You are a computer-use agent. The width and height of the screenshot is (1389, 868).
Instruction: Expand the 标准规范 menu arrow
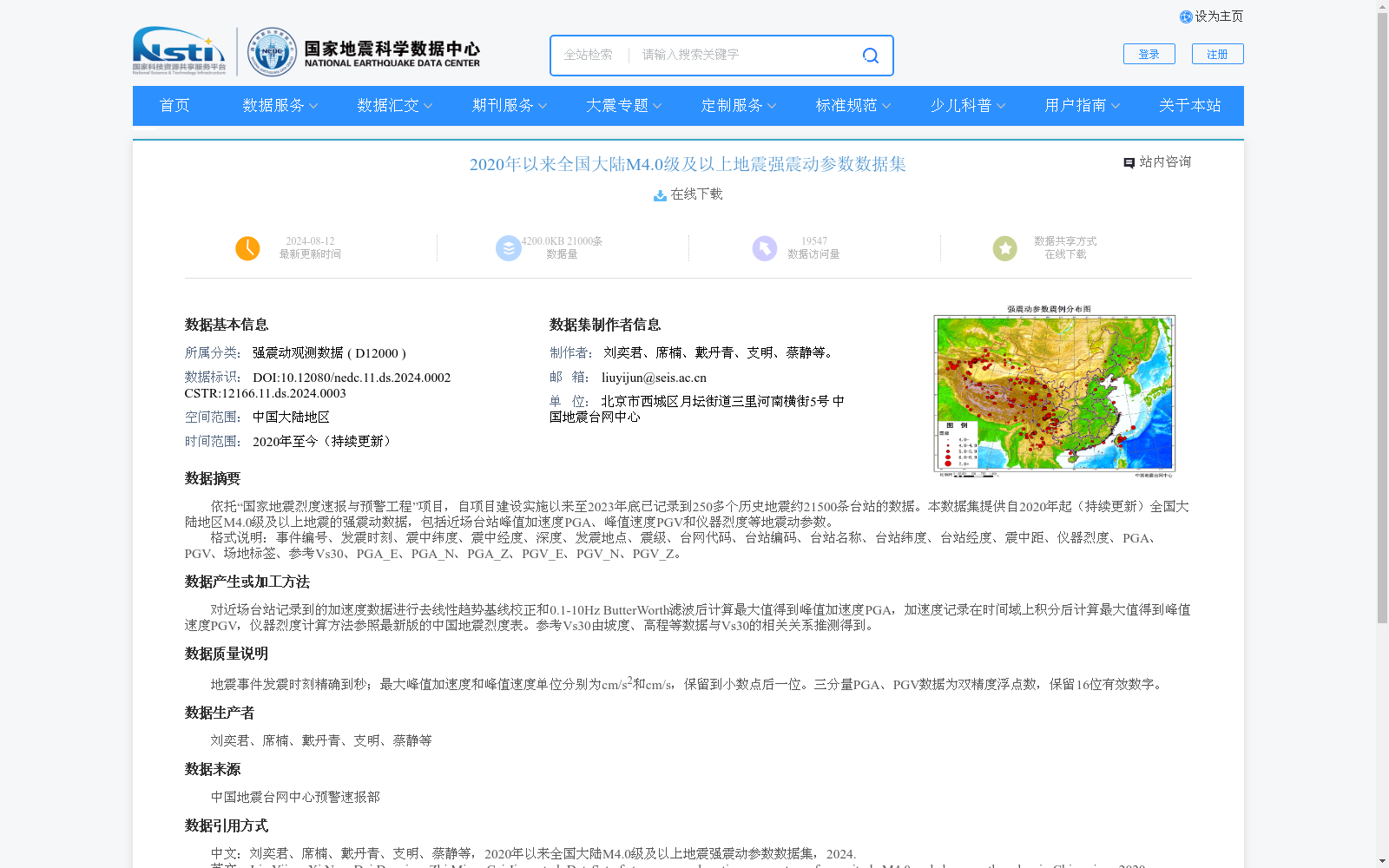coord(886,106)
